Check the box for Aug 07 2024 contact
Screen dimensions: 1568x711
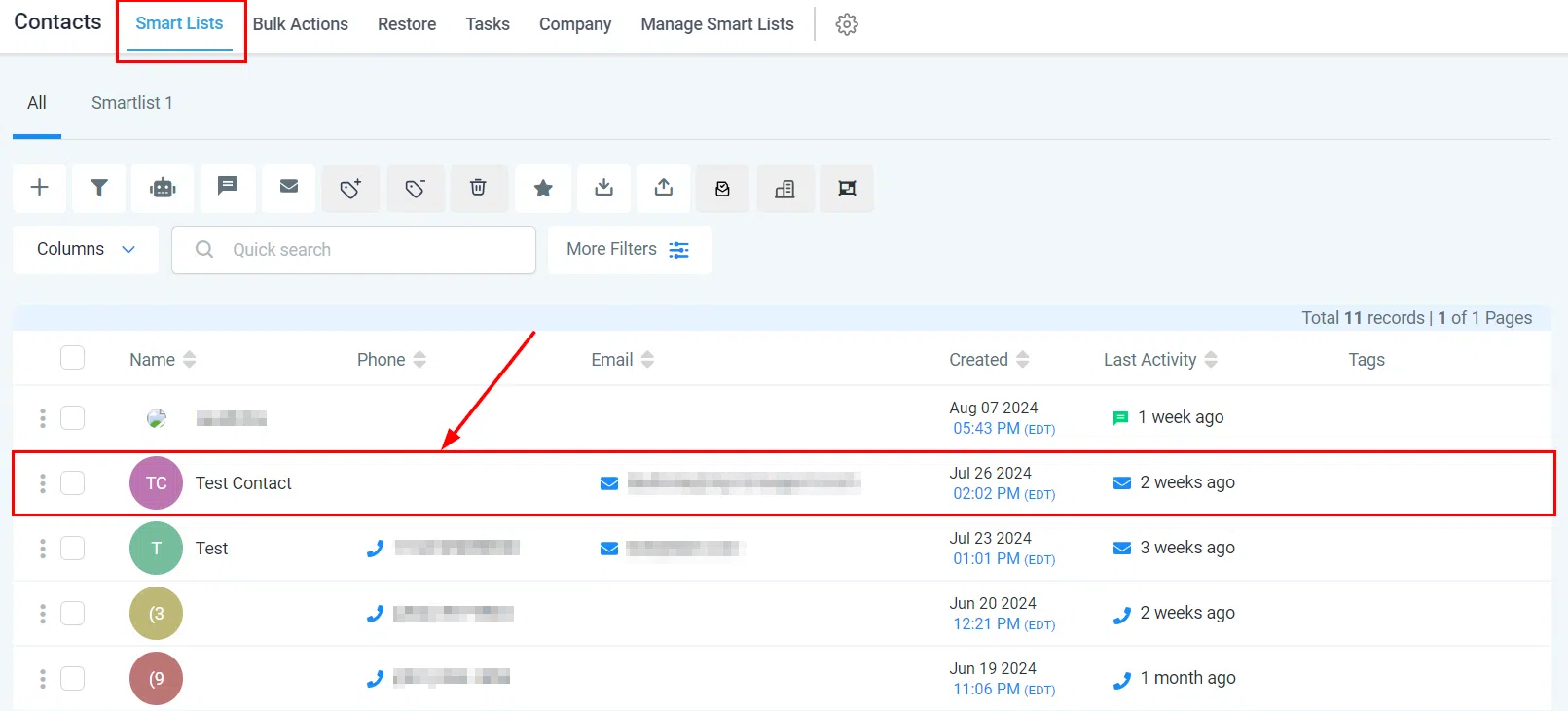point(72,418)
